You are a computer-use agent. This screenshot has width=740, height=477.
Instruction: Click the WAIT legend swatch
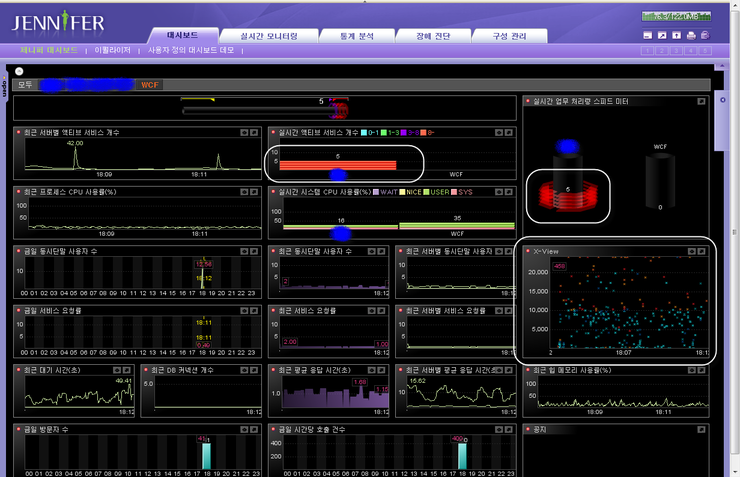[376, 192]
